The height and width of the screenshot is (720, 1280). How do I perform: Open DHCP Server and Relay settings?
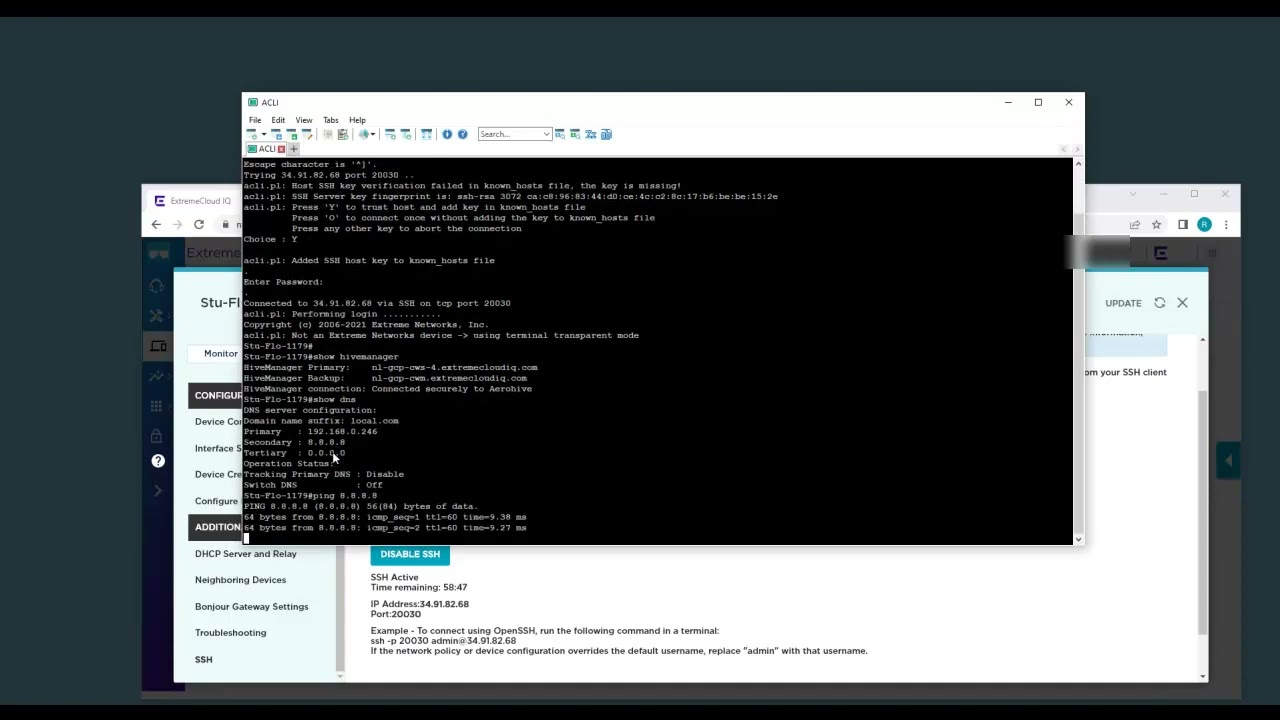pyautogui.click(x=246, y=554)
